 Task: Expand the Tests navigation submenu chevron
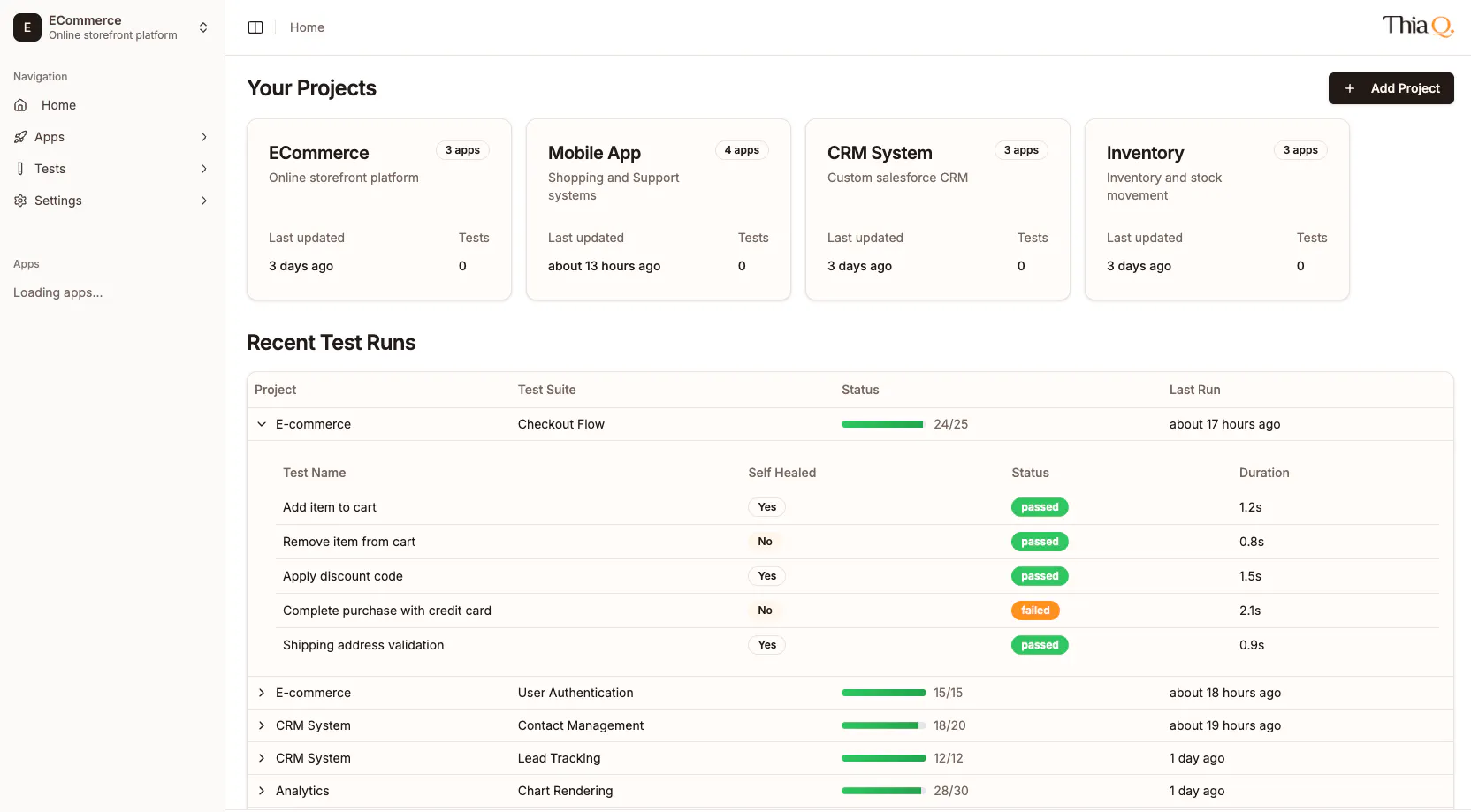[204, 169]
